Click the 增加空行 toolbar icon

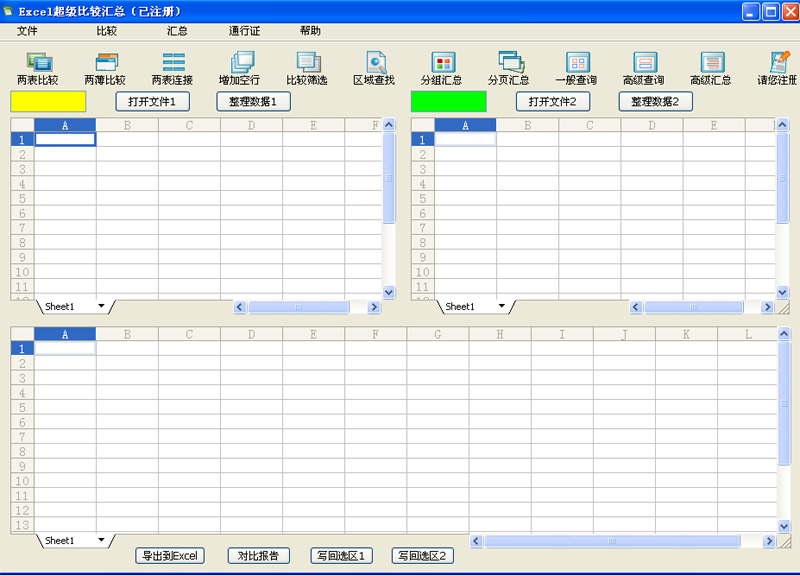tap(240, 68)
